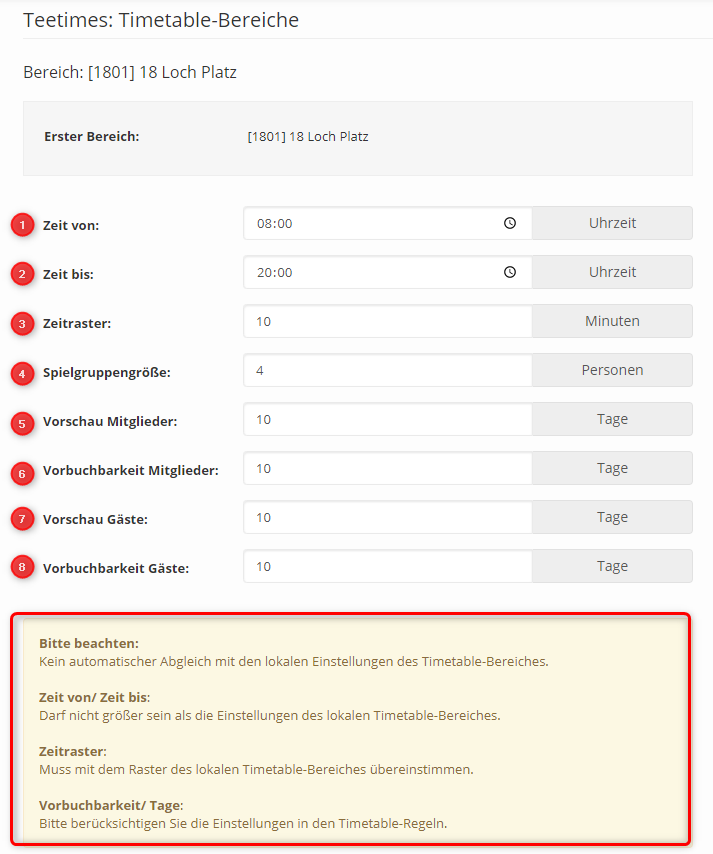Click red marker number 5
Screen dimensions: 713x854
(x=22, y=421)
